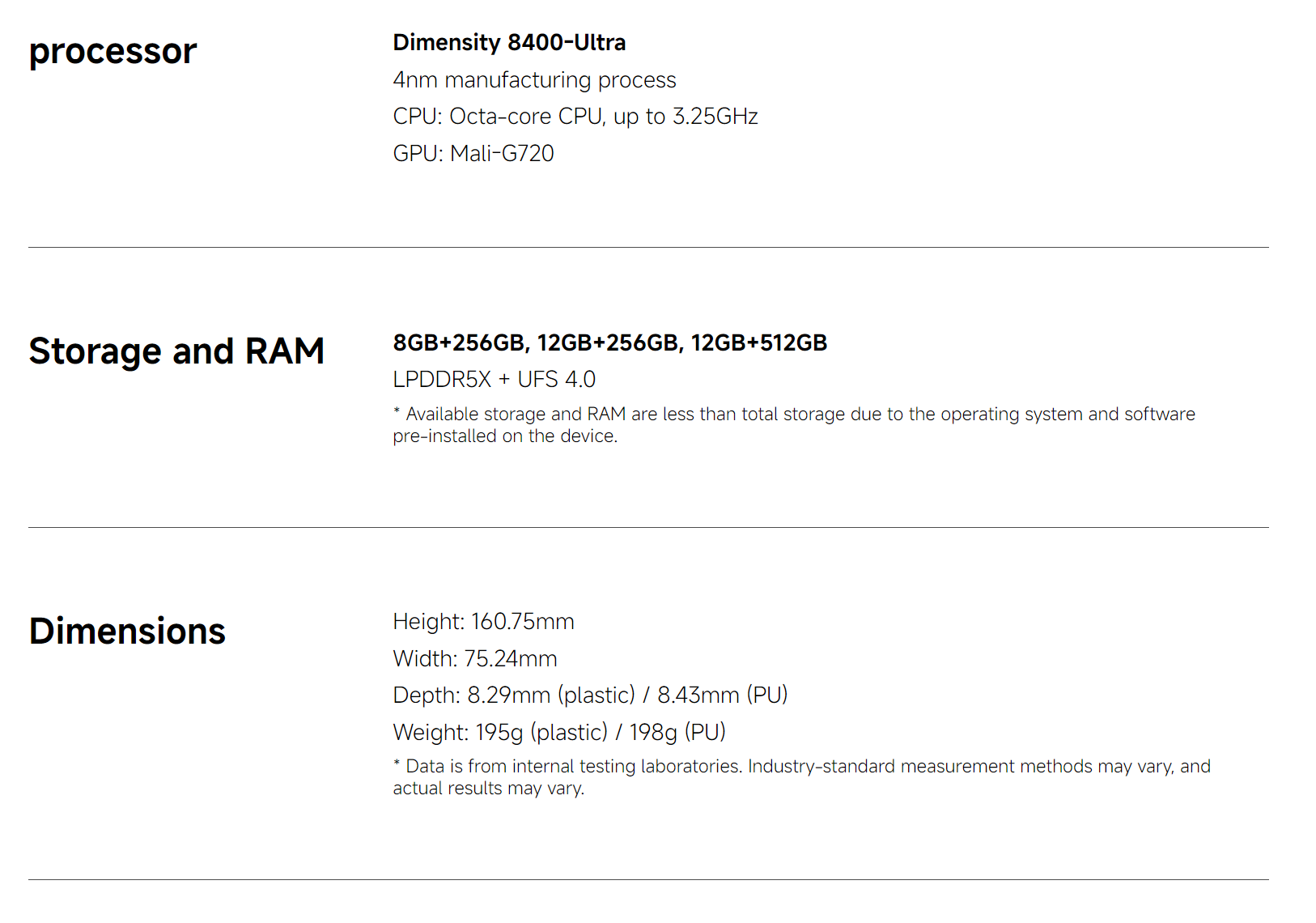Click 'Weight: 195g (plastic) / 198g (PU)' line
Viewport: 1316px width, 923px height.
(x=559, y=733)
